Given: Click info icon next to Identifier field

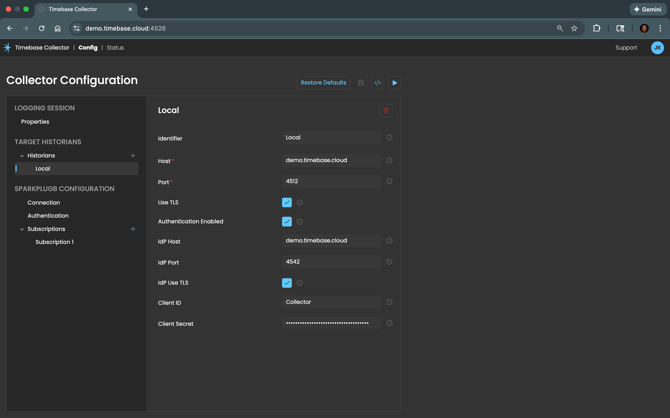Looking at the screenshot, I should point(389,138).
